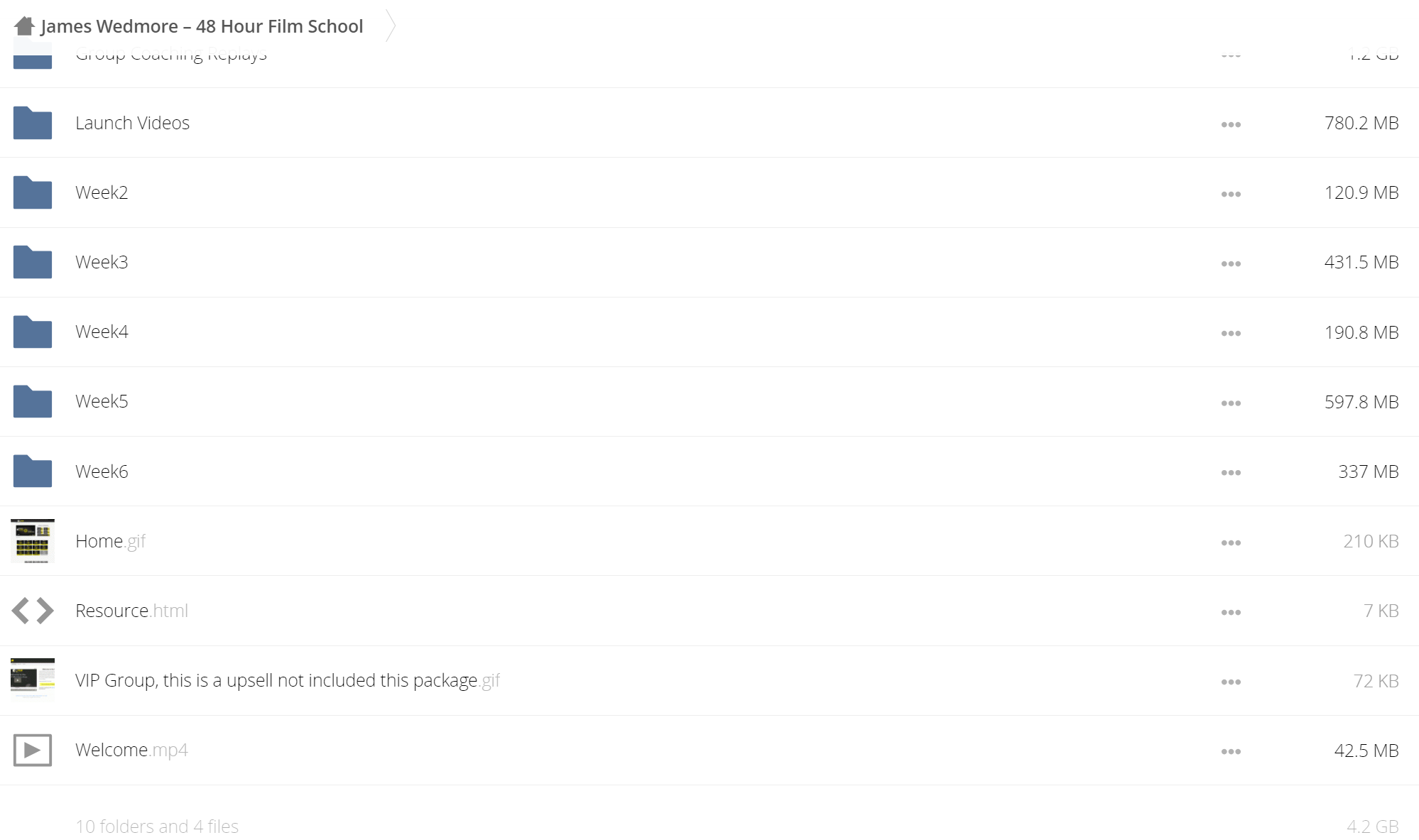Open the Week2 folder icon
Screen dimensions: 1419x840
[33, 192]
